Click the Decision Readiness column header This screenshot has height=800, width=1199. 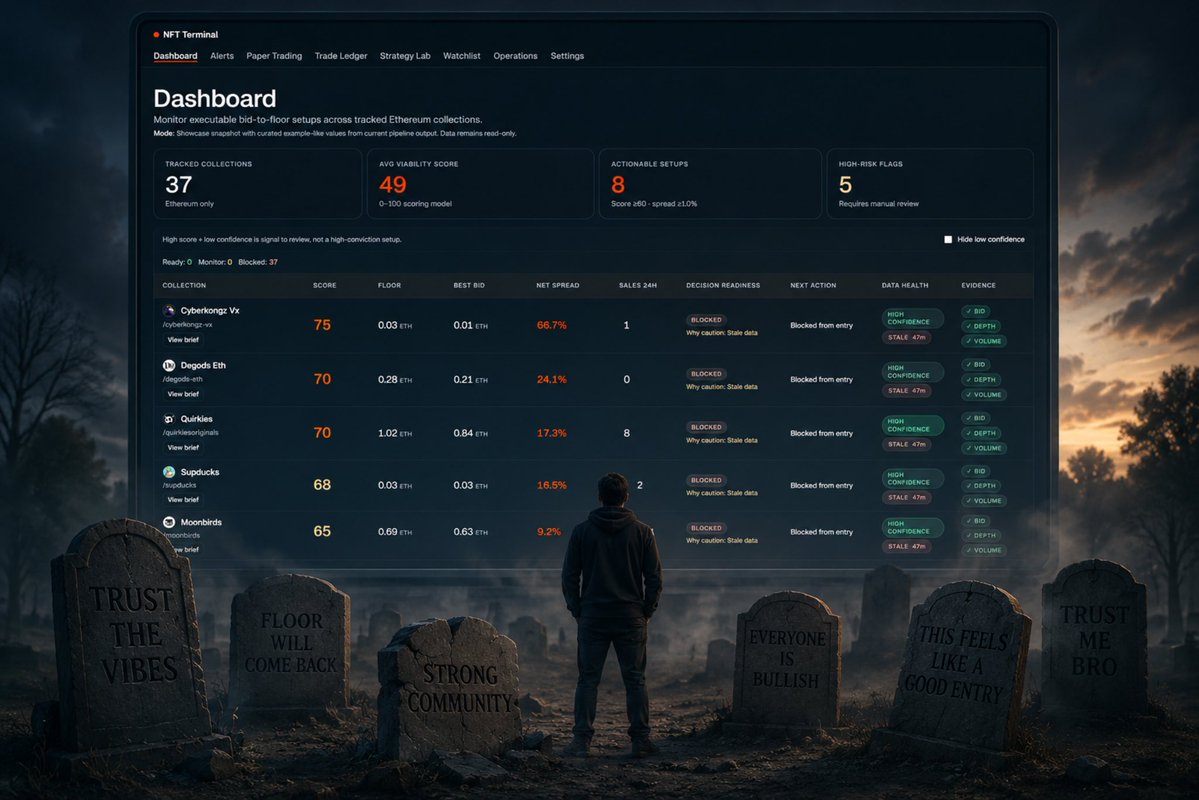click(x=723, y=285)
